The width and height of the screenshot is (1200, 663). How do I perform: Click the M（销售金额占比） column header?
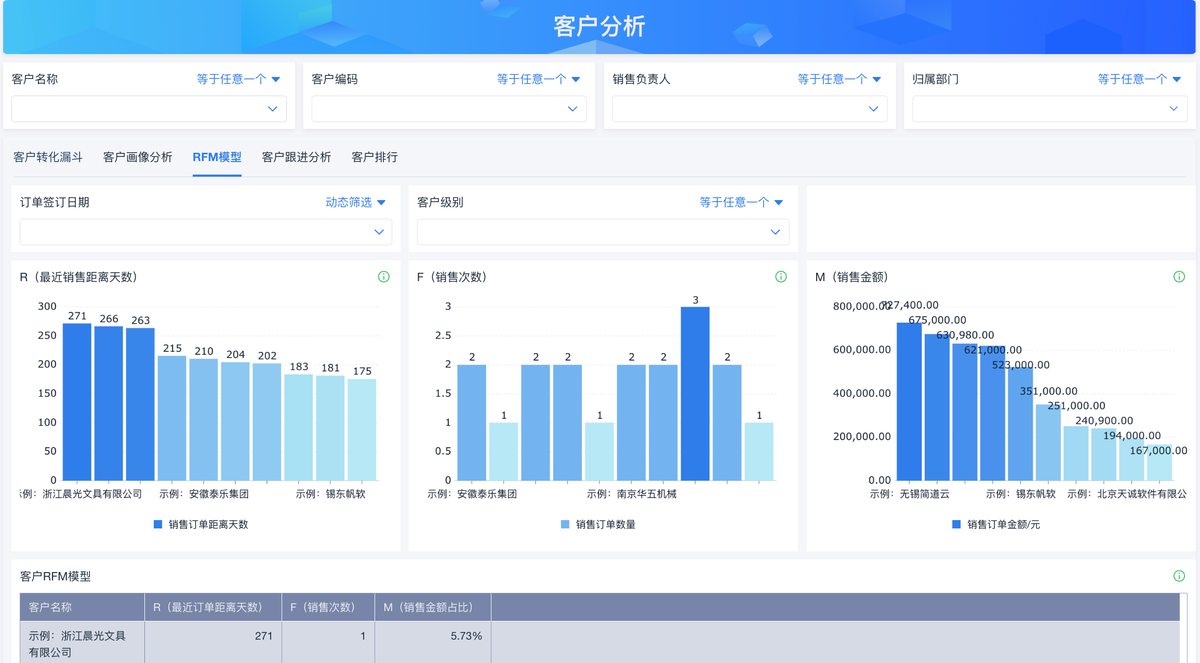(433, 607)
